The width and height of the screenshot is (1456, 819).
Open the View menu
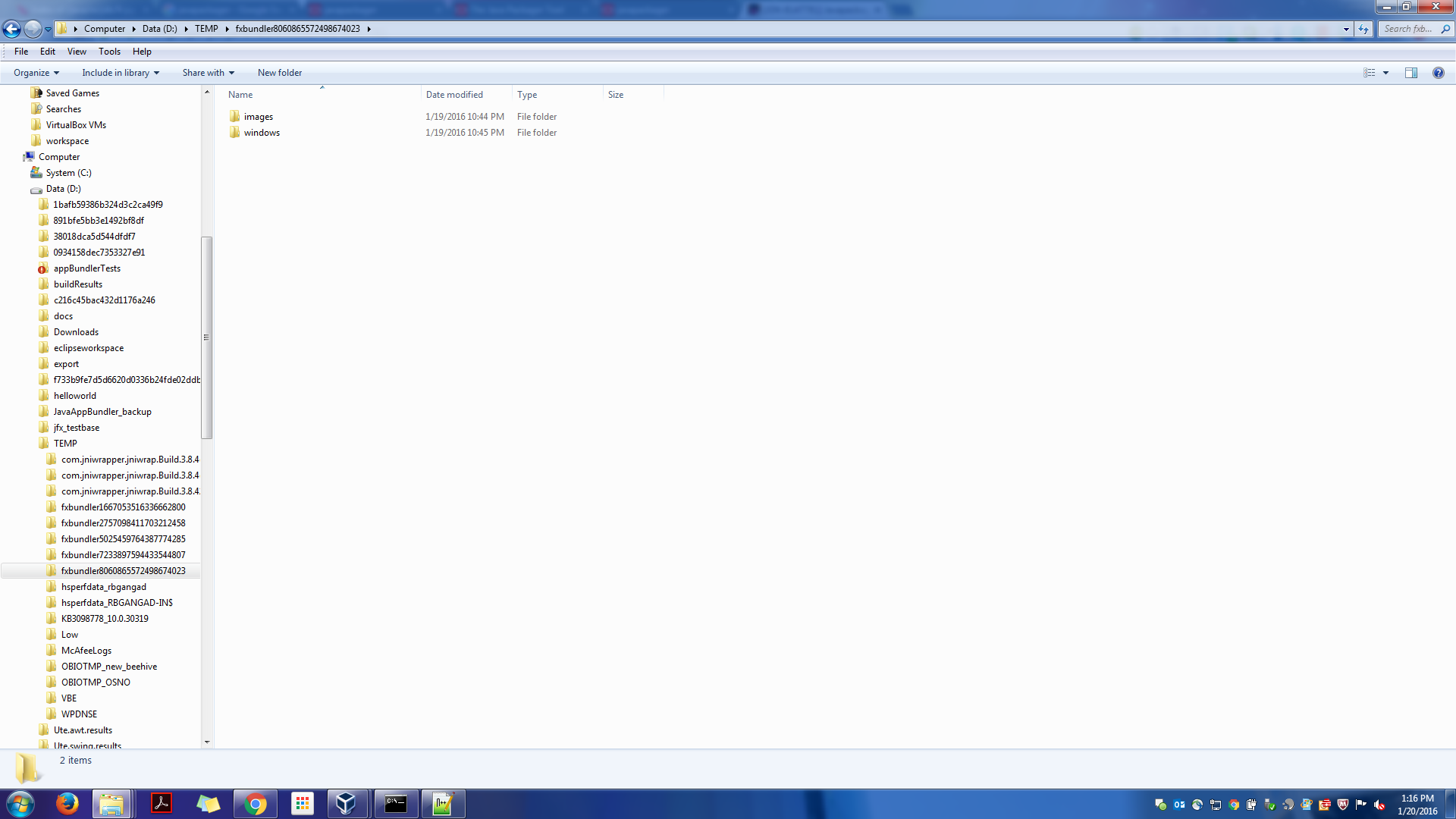point(77,52)
